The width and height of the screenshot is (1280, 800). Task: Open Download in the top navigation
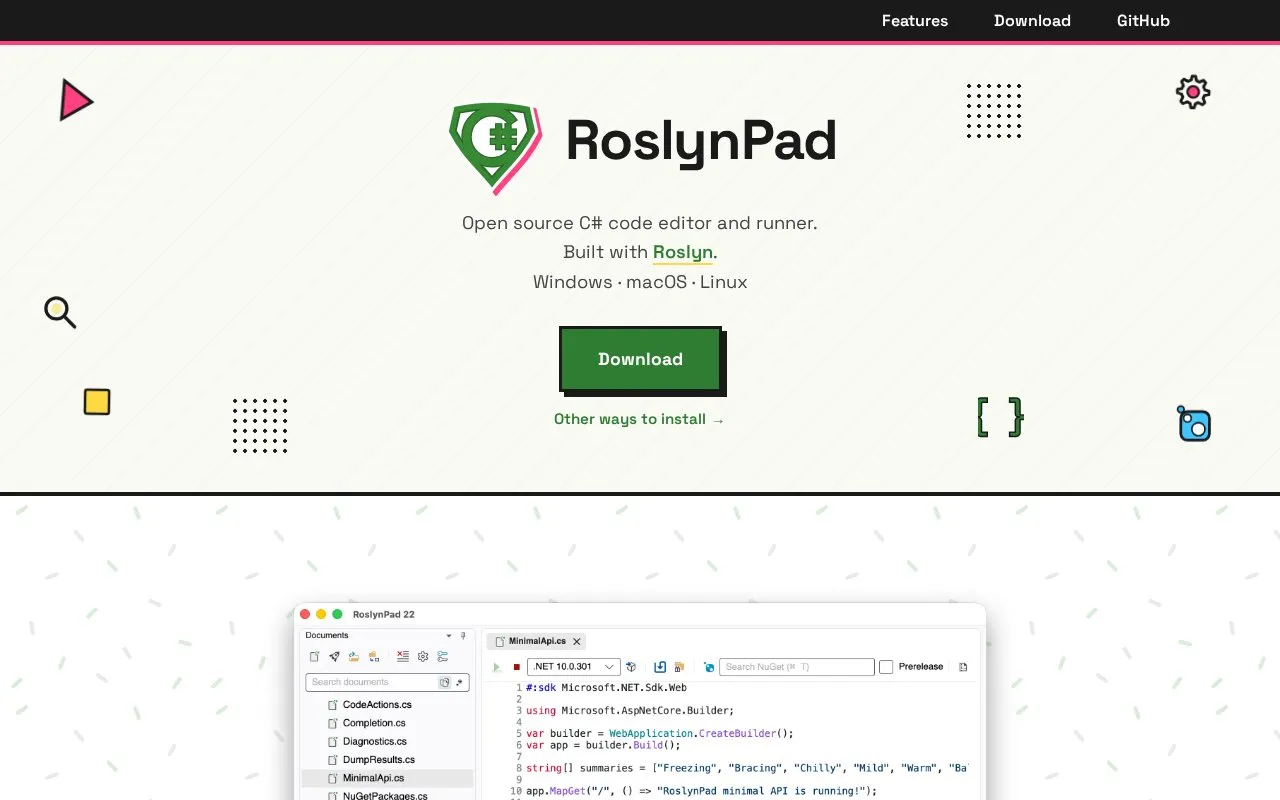coord(1032,21)
